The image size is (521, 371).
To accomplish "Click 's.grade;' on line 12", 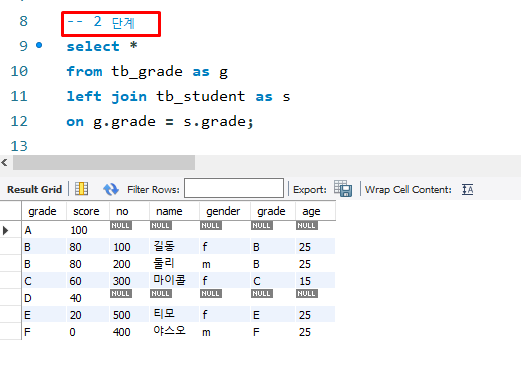I will (219, 122).
